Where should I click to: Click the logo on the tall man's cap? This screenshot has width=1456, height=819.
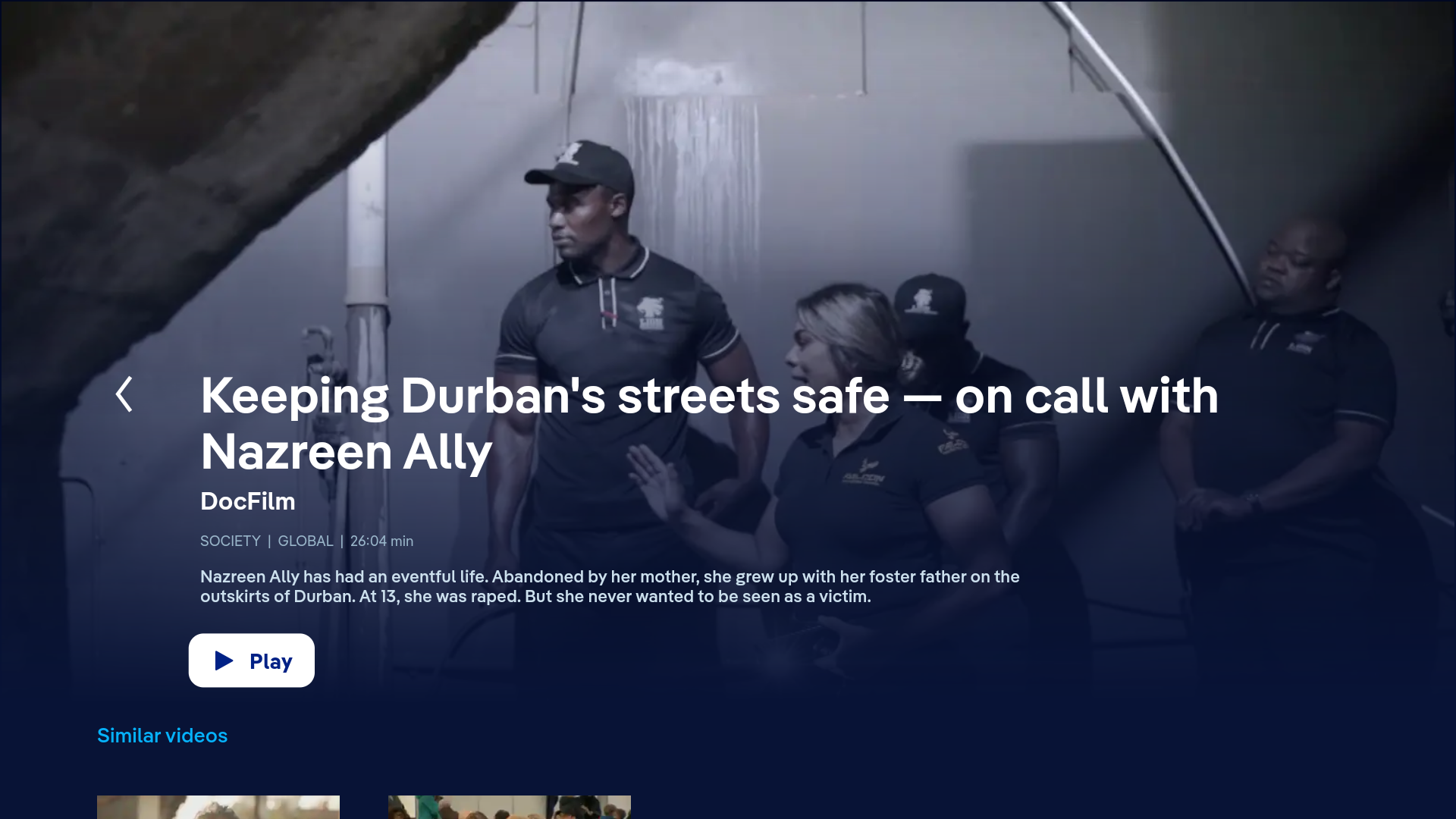569,152
